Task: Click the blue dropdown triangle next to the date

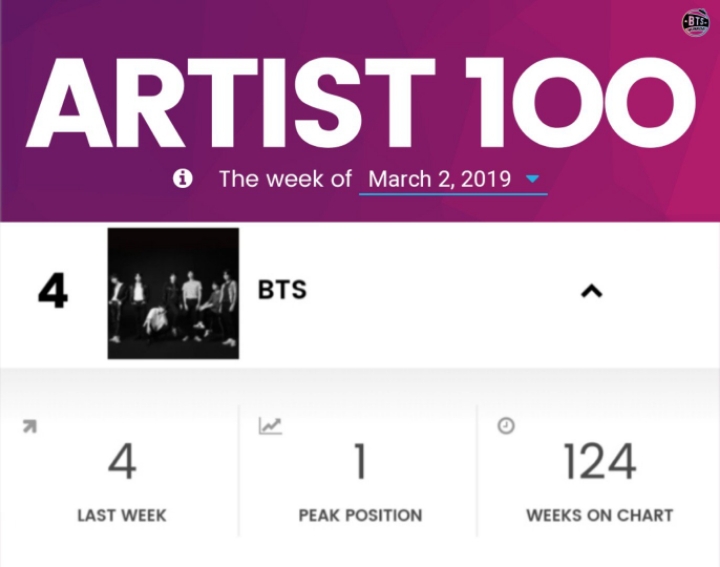Action: click(x=532, y=179)
